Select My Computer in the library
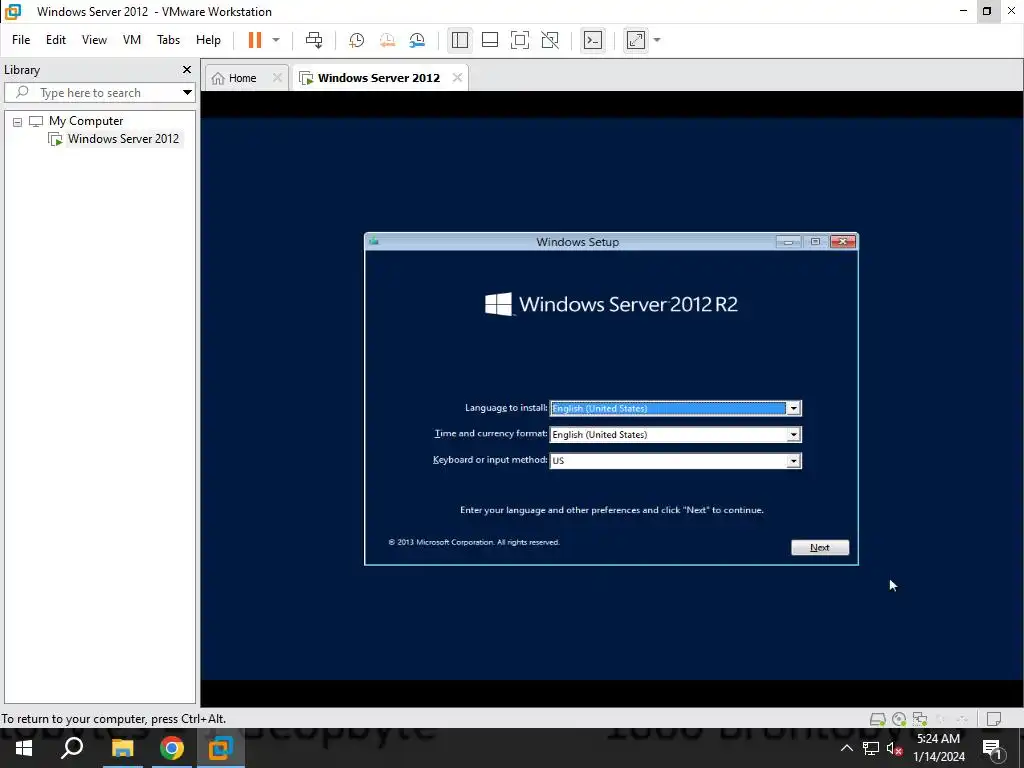 point(86,121)
